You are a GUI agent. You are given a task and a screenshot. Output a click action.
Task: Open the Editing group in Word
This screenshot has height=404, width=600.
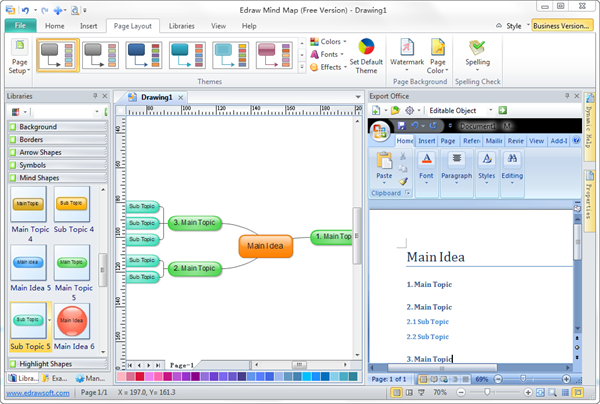(512, 168)
